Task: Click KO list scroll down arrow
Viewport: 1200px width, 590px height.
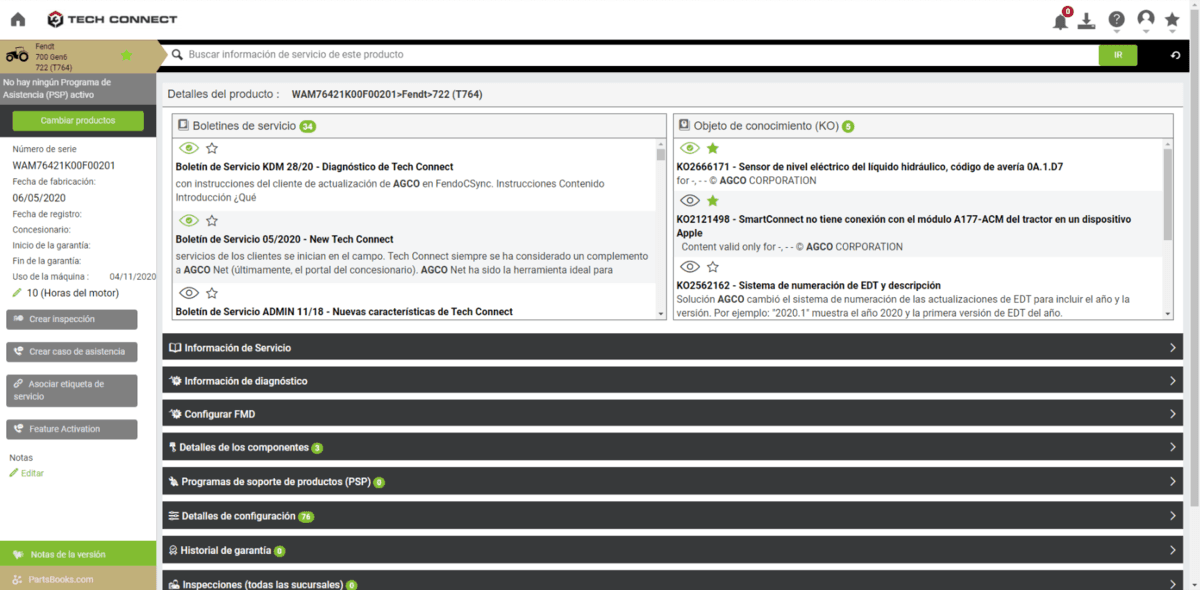Action: (x=1167, y=313)
